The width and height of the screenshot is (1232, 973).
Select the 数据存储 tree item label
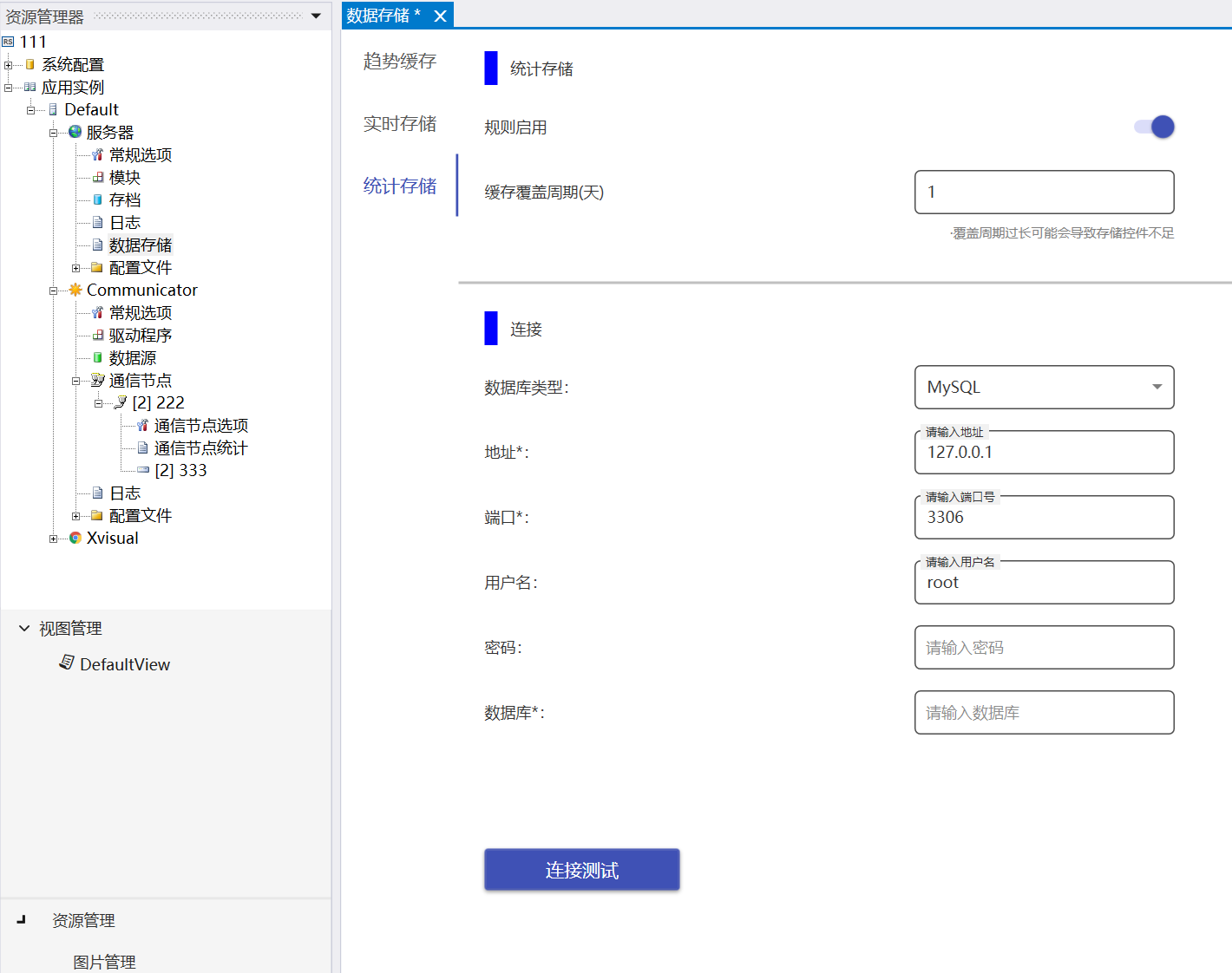(x=141, y=245)
